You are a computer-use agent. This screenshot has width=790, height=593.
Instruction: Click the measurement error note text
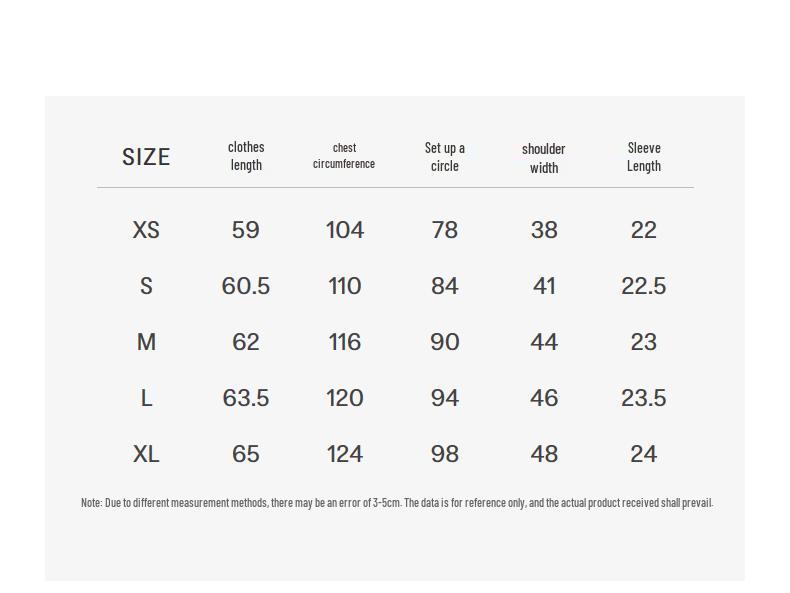point(396,503)
